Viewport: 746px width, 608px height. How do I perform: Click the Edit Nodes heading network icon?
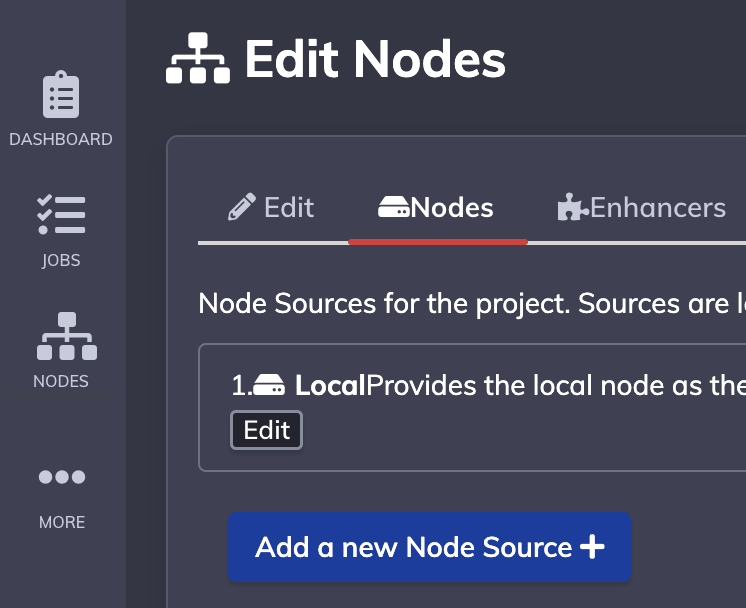(198, 58)
